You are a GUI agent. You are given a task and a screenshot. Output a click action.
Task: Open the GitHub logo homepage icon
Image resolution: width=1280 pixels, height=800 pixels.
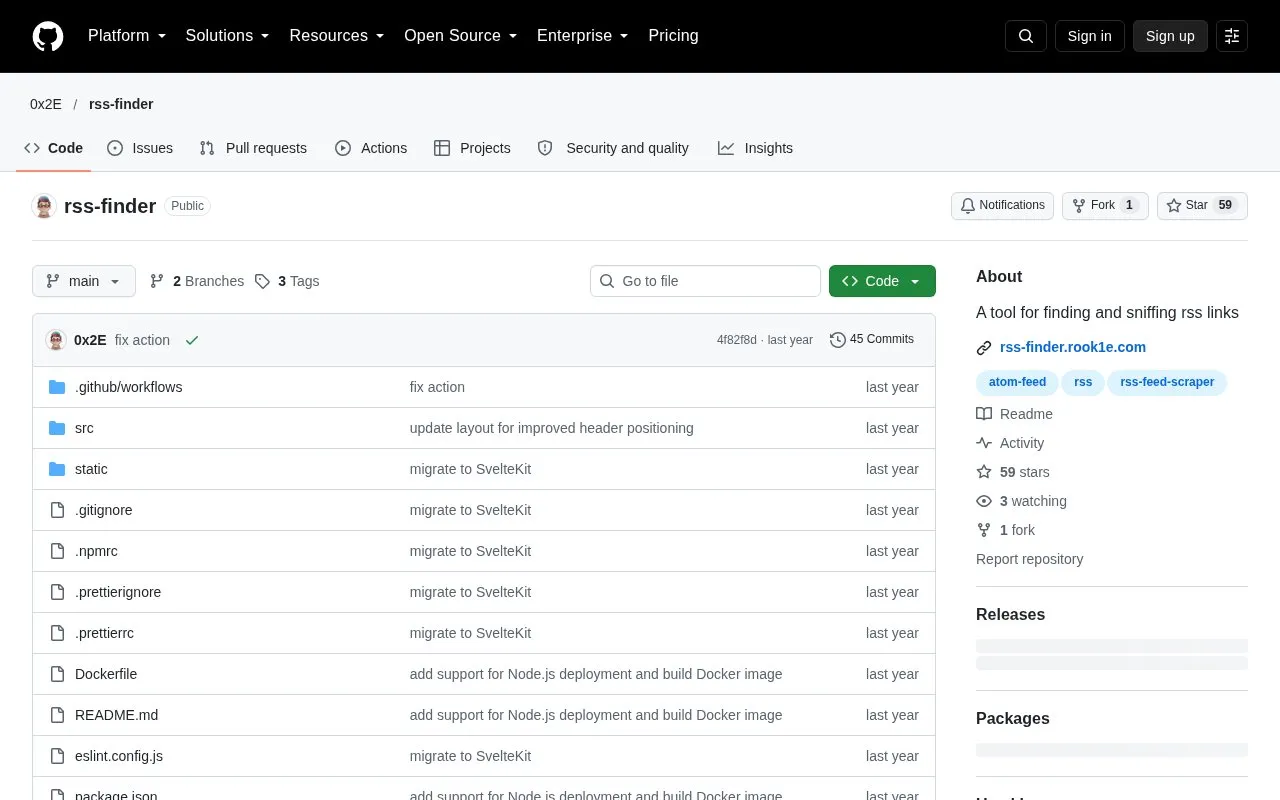(x=48, y=36)
